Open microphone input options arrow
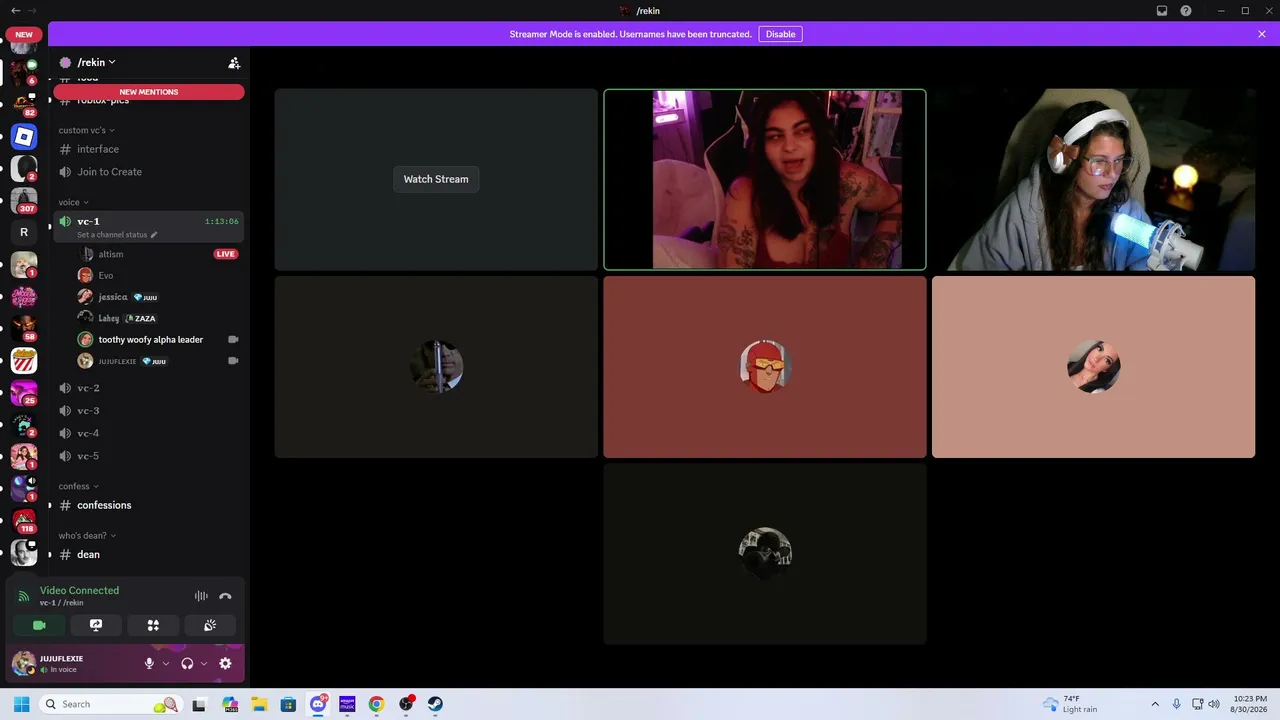1280x720 pixels. [166, 663]
